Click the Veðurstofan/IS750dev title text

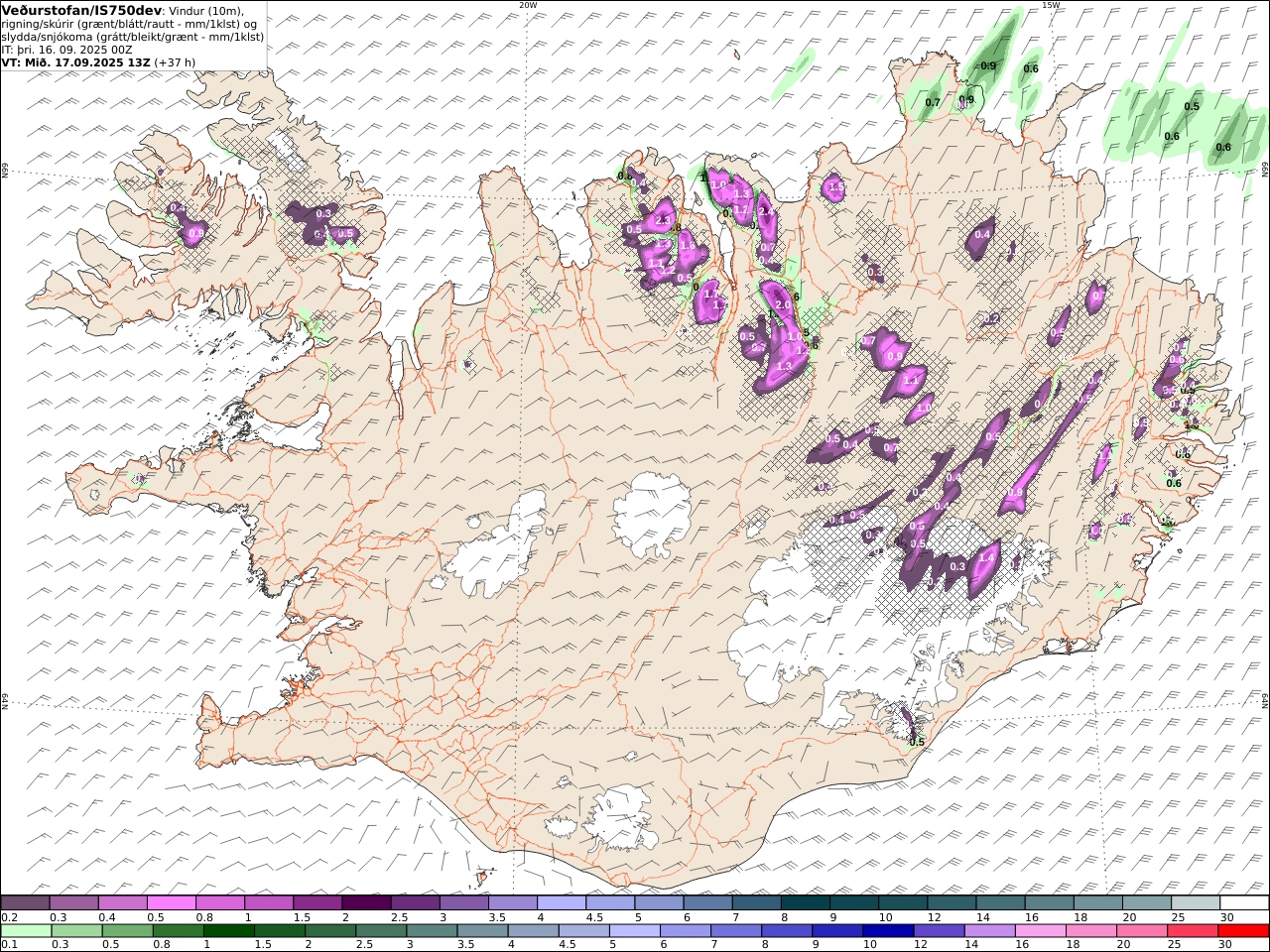tap(82, 10)
